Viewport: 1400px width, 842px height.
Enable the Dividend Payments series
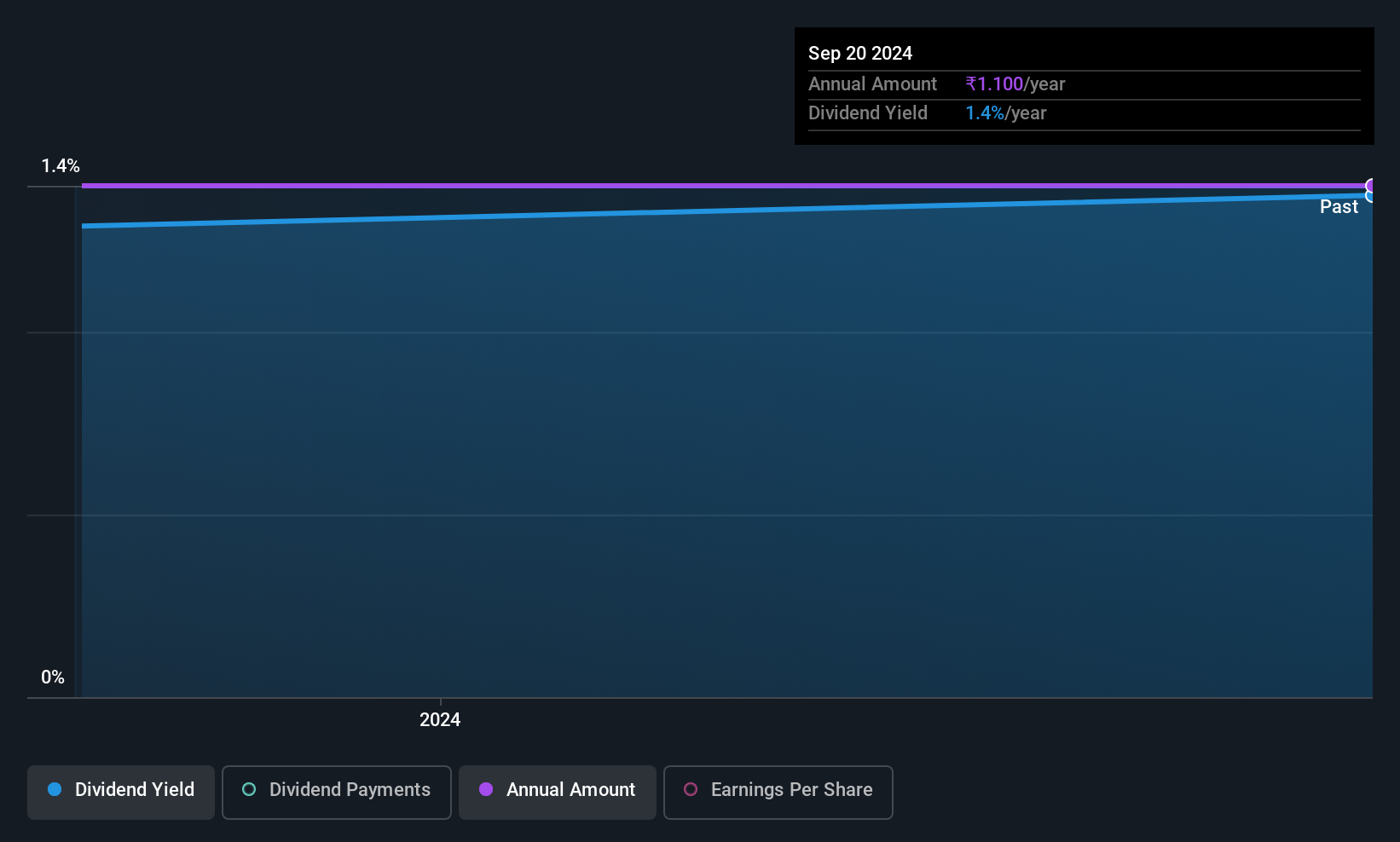(x=337, y=792)
